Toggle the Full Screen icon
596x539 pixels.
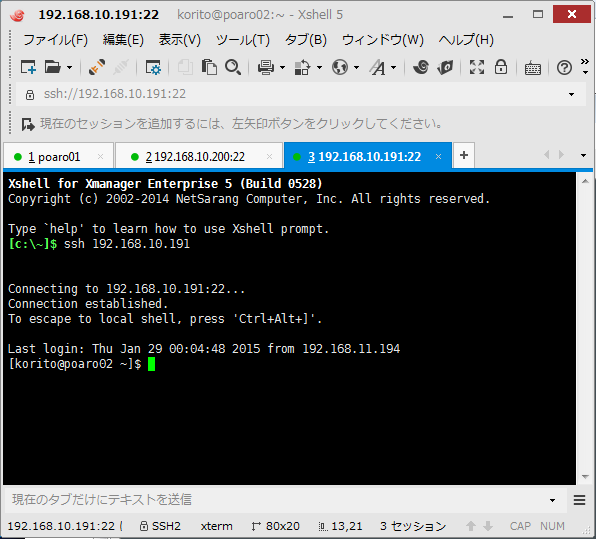(x=477, y=67)
